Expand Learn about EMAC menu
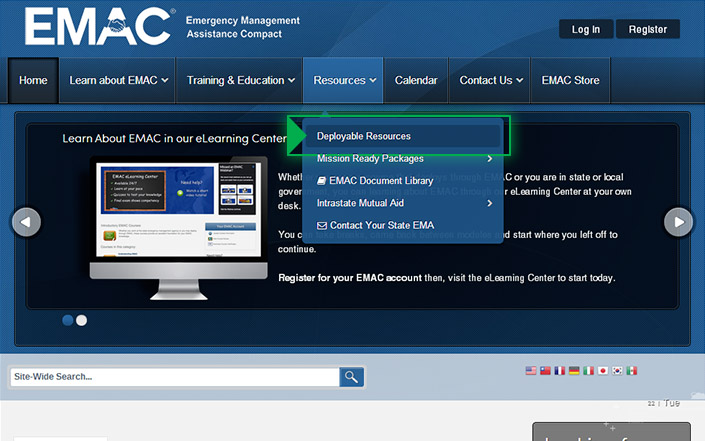The image size is (705, 441). [118, 80]
